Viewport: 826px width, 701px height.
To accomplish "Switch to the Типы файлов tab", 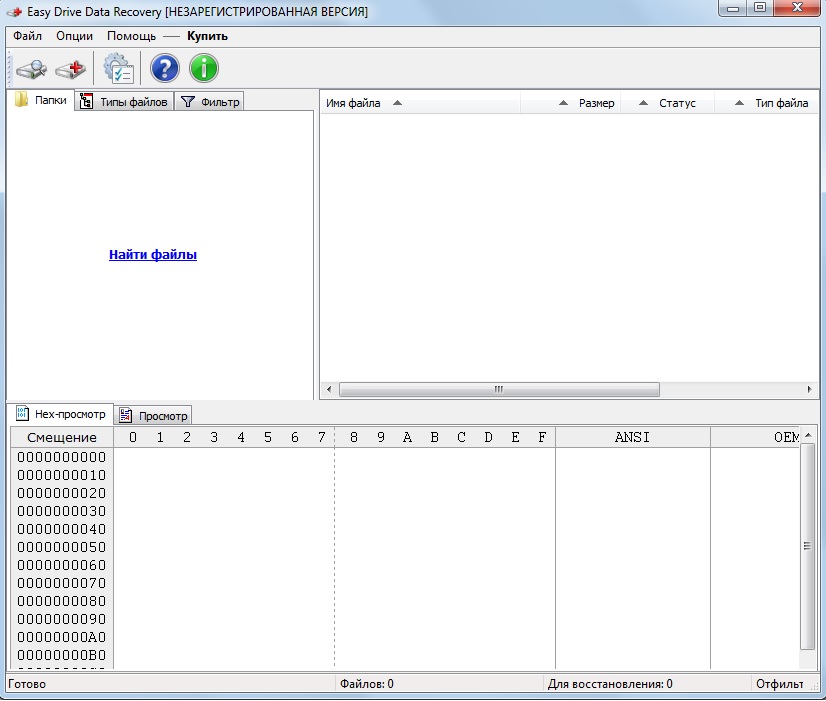I will [x=124, y=102].
